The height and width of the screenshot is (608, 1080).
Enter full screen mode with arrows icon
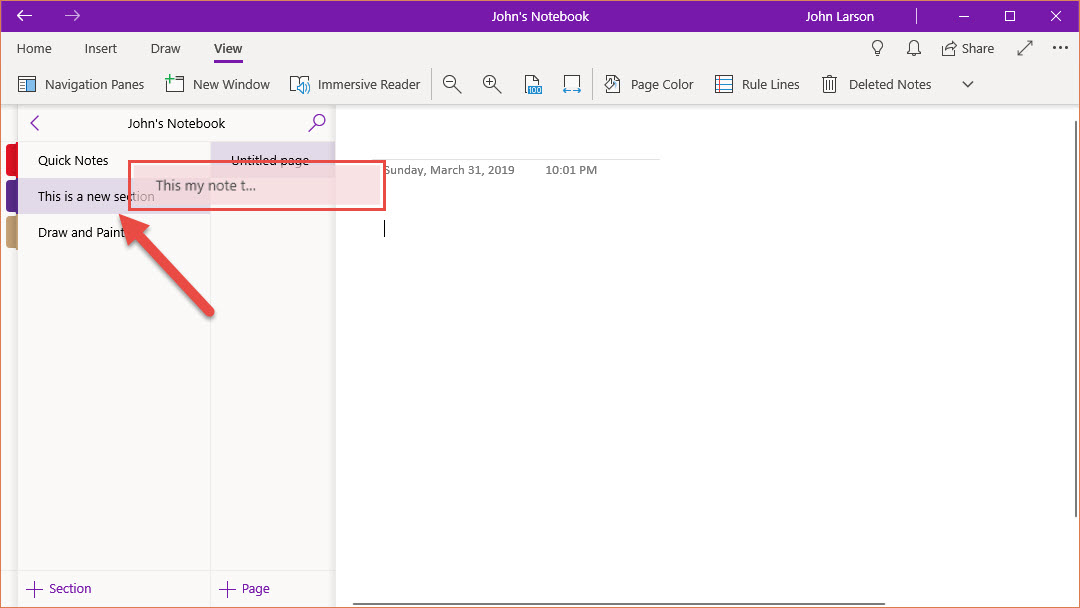click(x=1025, y=48)
